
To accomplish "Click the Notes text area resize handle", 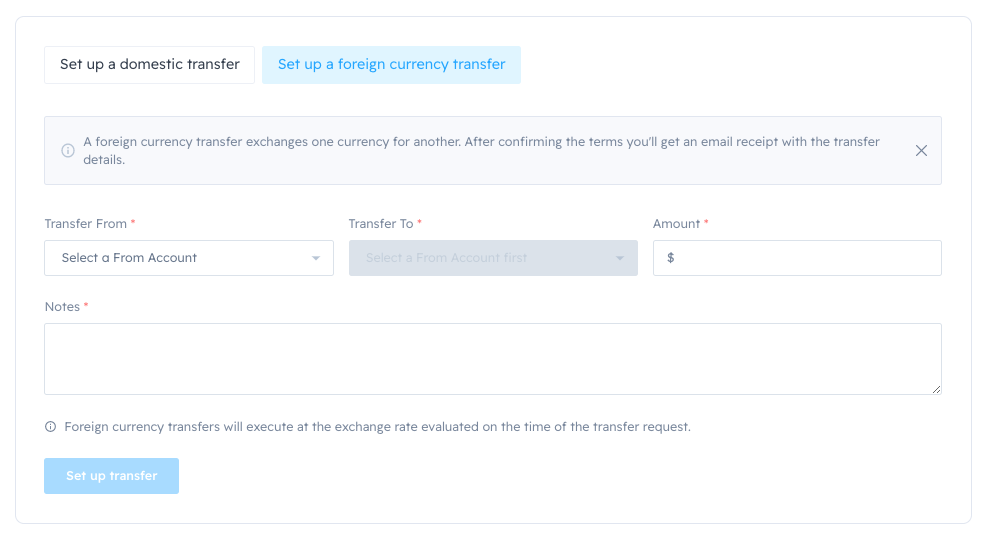I will (x=936, y=389).
